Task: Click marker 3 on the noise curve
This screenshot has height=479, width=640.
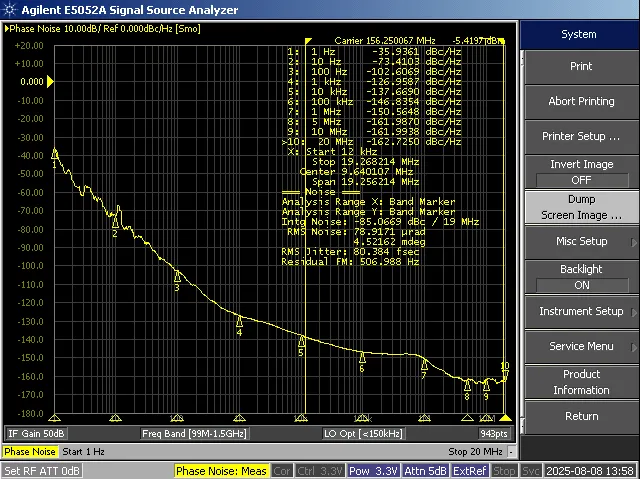Action: click(x=178, y=276)
